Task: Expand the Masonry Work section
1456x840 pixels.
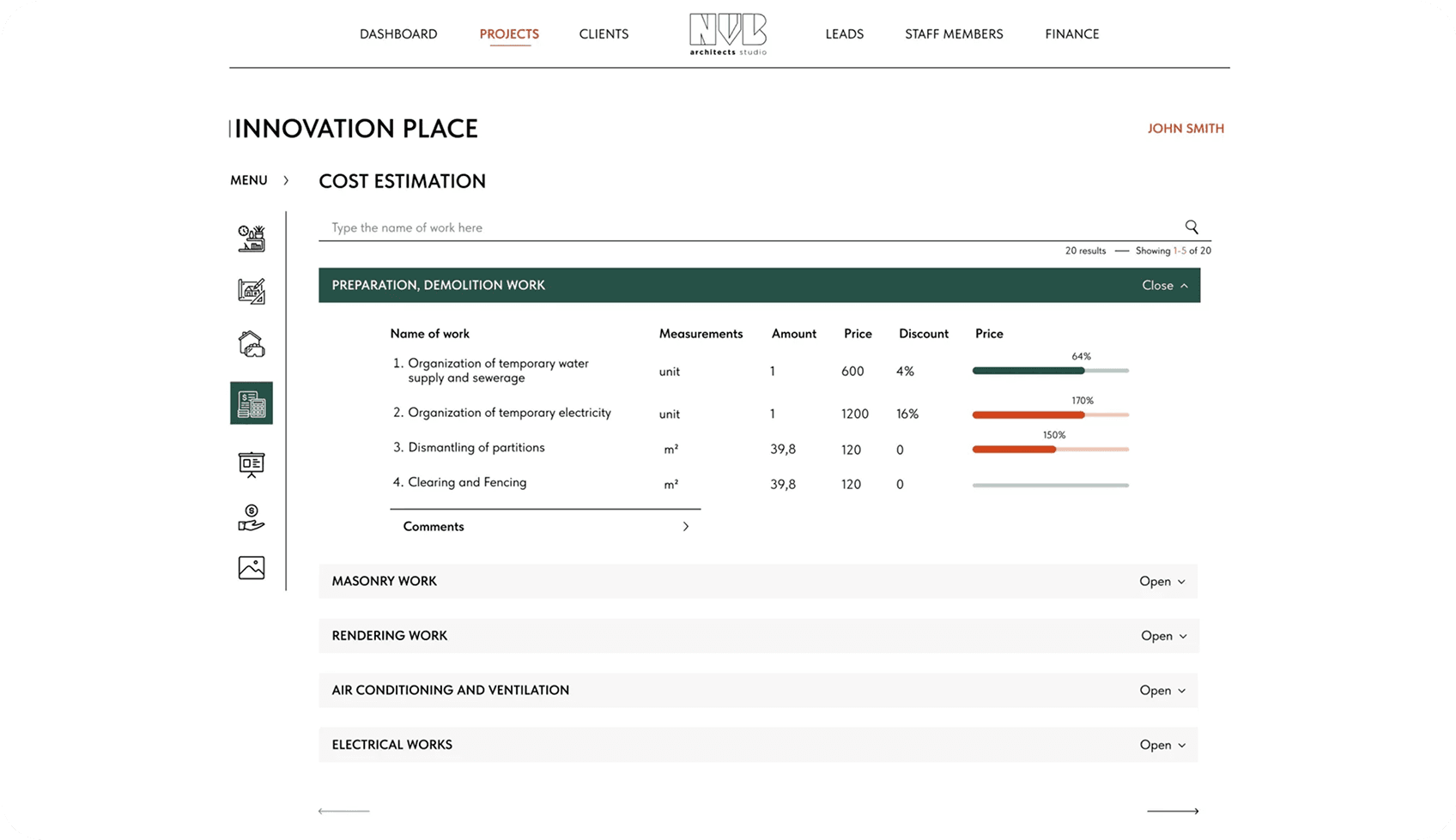Action: coord(1162,582)
